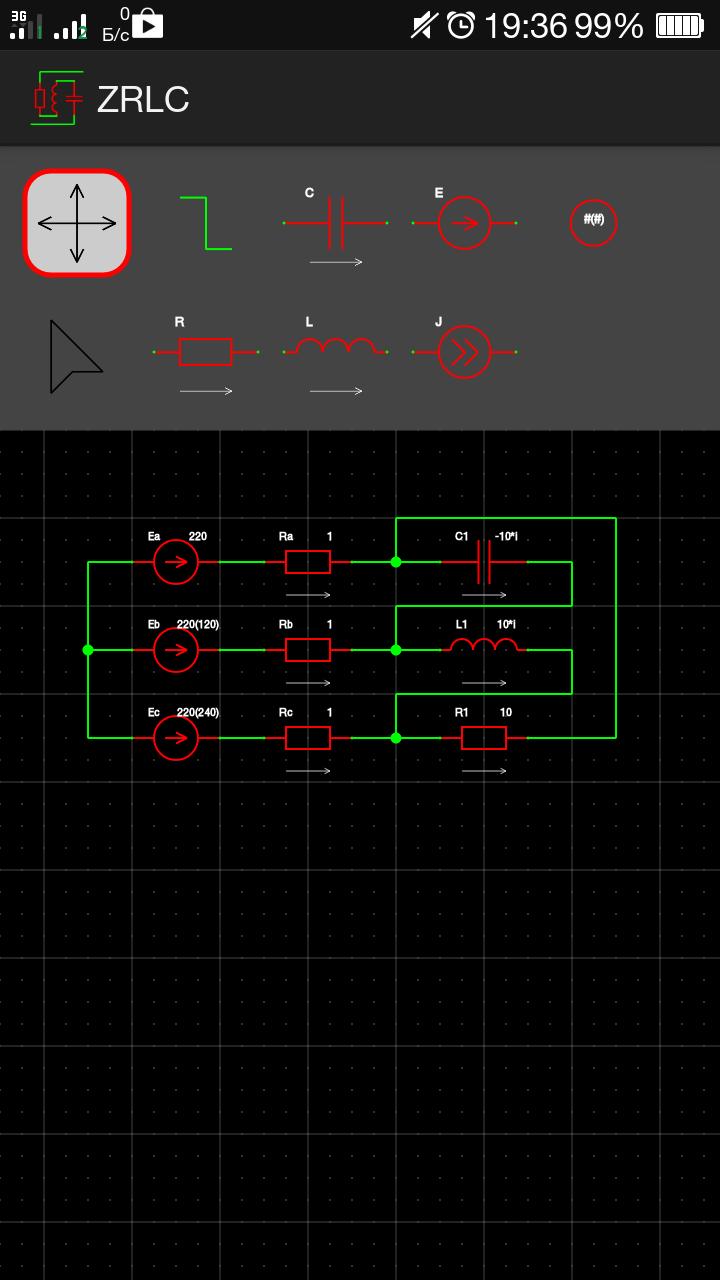Image resolution: width=720 pixels, height=1280 pixels.
Task: Pick the capacitor C component
Action: 336,223
